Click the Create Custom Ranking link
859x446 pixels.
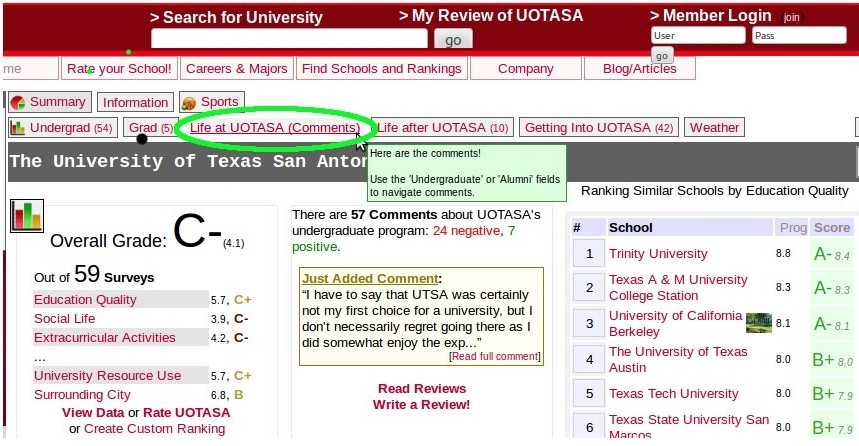[154, 428]
